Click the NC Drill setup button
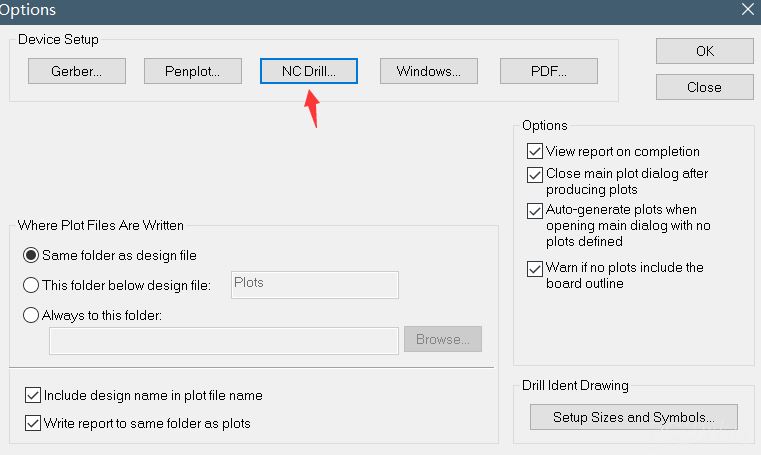Image resolution: width=761 pixels, height=455 pixels. tap(309, 71)
